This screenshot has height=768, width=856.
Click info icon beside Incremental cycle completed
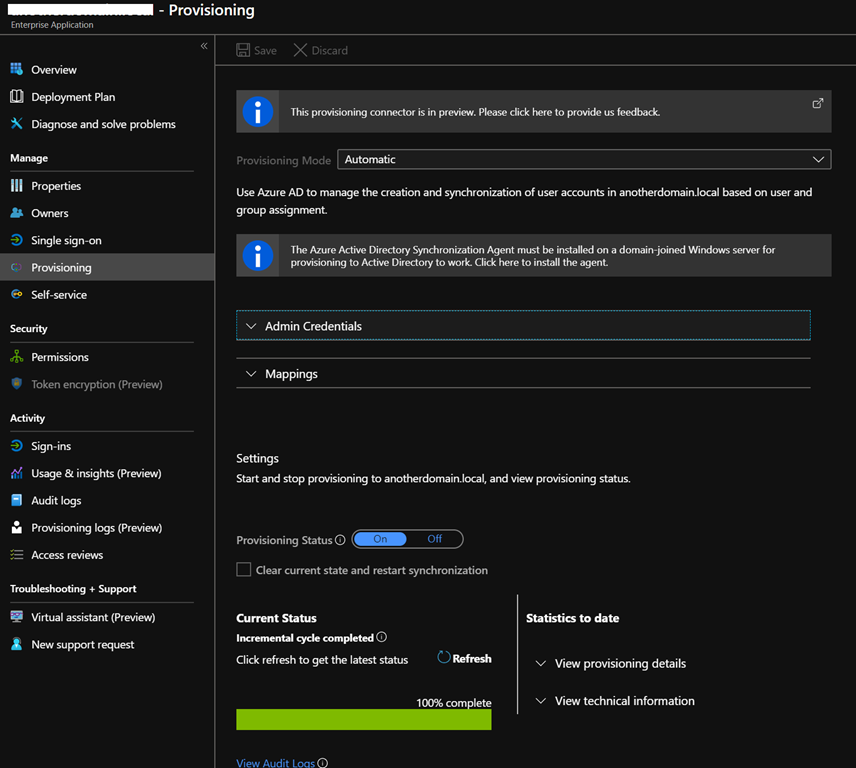point(381,637)
